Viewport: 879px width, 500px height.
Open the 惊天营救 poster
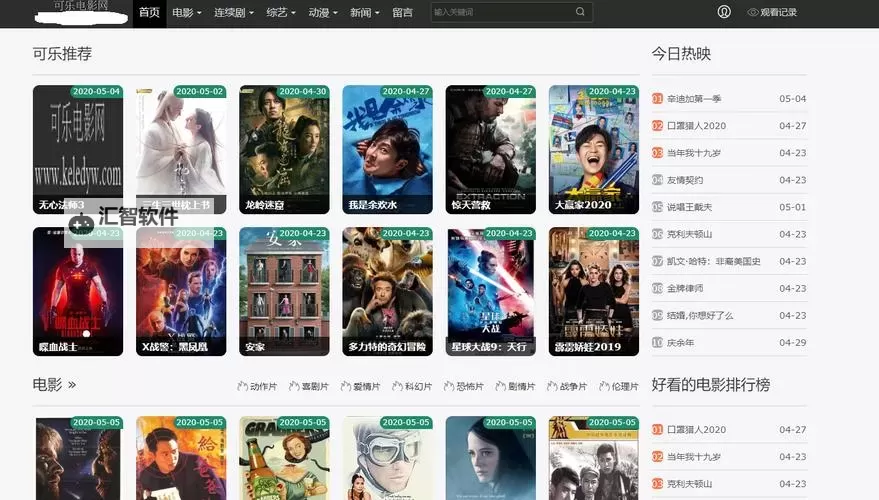[x=491, y=149]
